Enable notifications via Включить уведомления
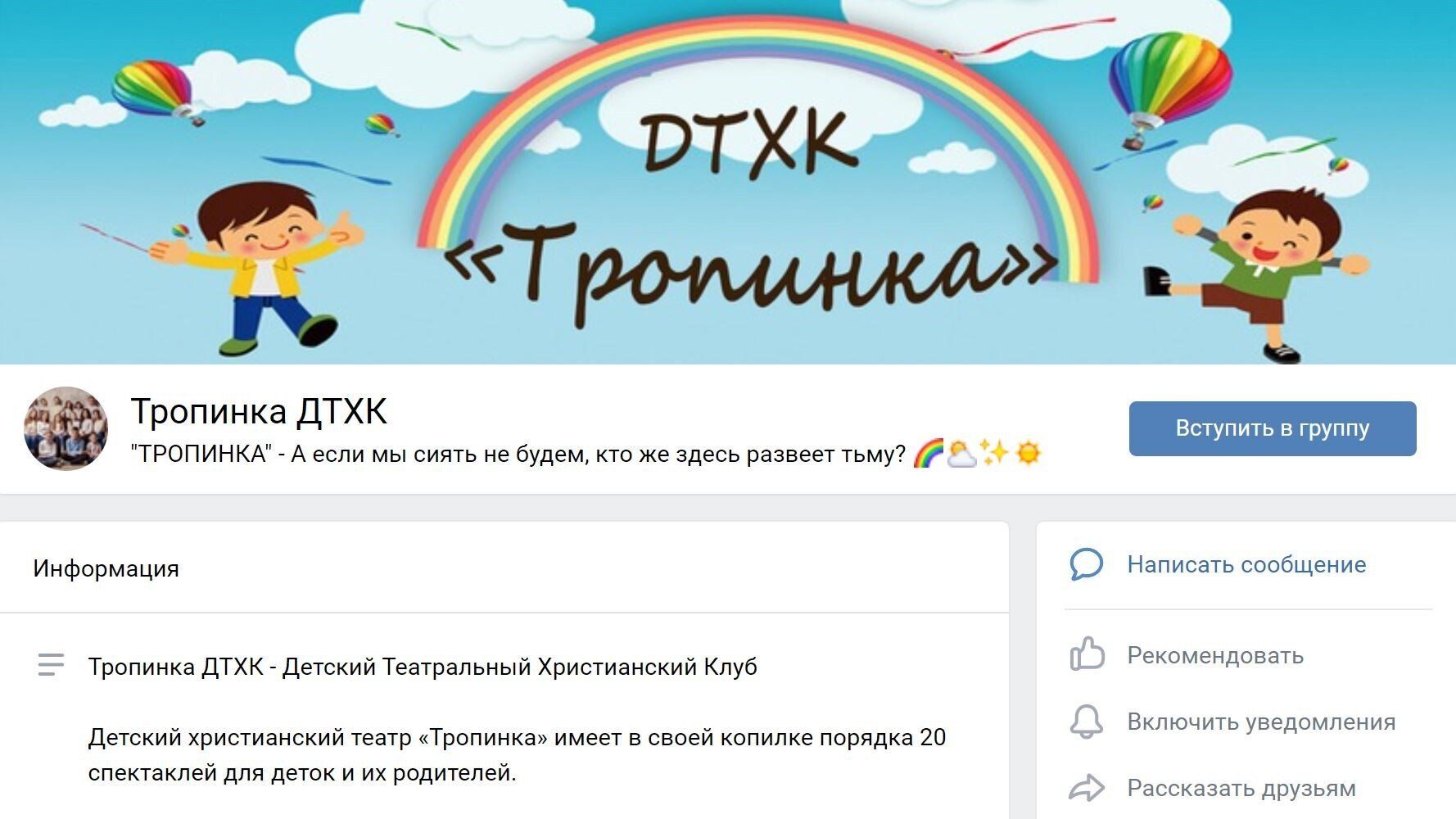This screenshot has height=819, width=1456. [x=1261, y=722]
